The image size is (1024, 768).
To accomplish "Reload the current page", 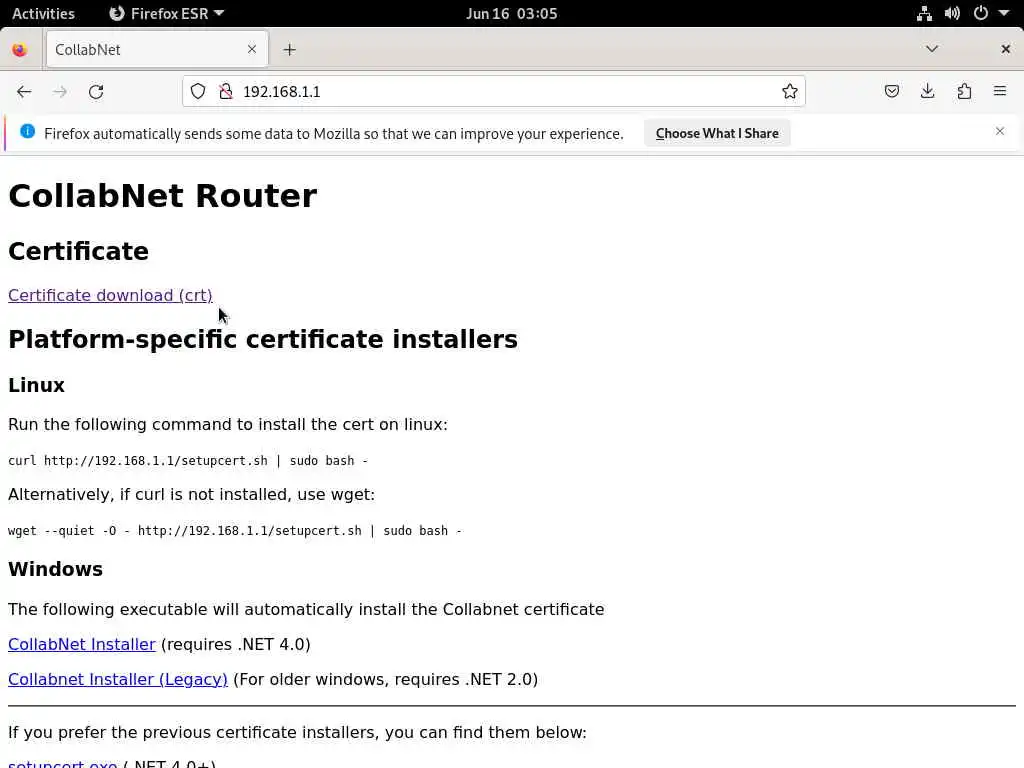I will [x=96, y=91].
